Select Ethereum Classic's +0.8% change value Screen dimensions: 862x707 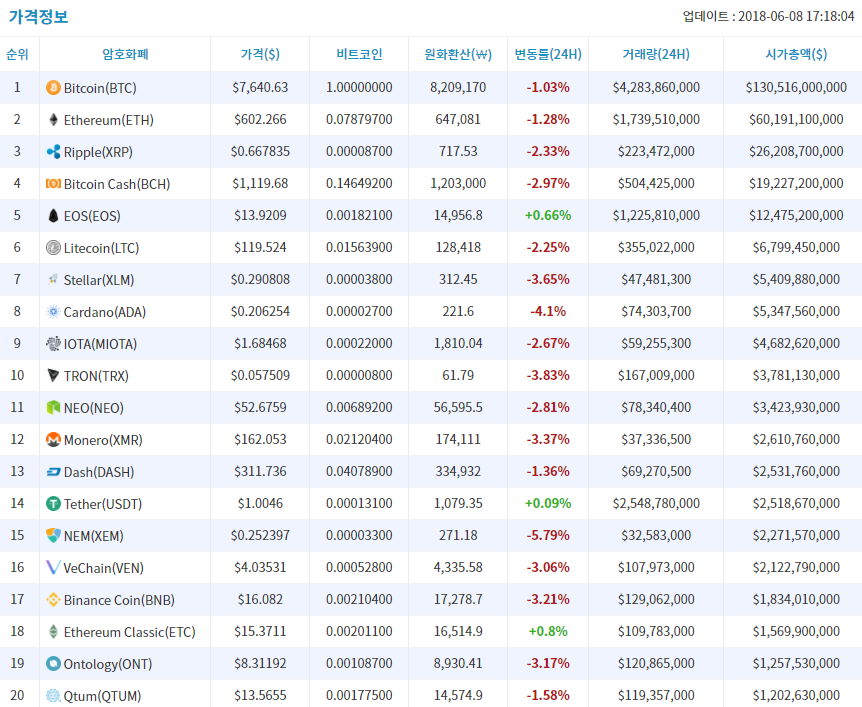click(x=548, y=631)
